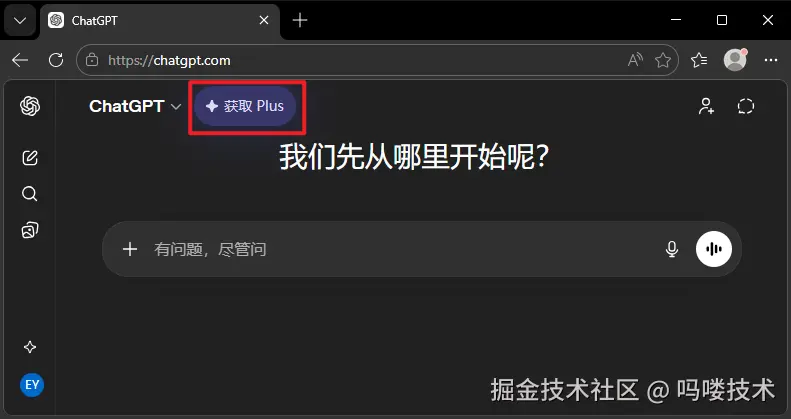Start a new chat with pencil icon
The width and height of the screenshot is (791, 419).
[30, 158]
